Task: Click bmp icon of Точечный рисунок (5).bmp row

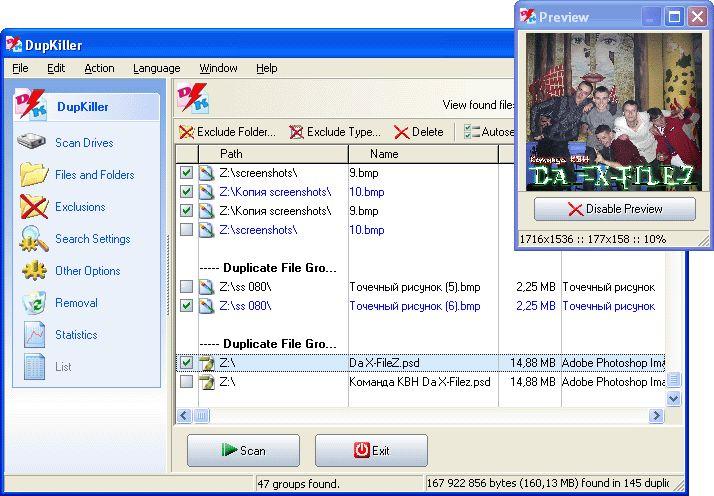Action: [206, 287]
